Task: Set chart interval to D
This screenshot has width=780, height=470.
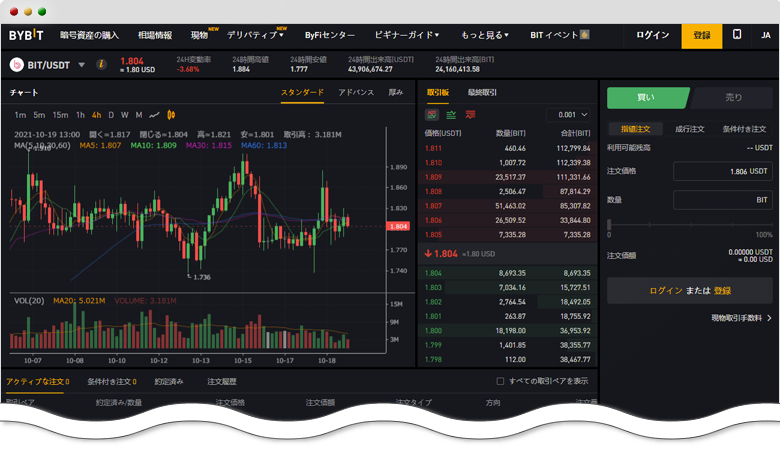Action: 111,115
